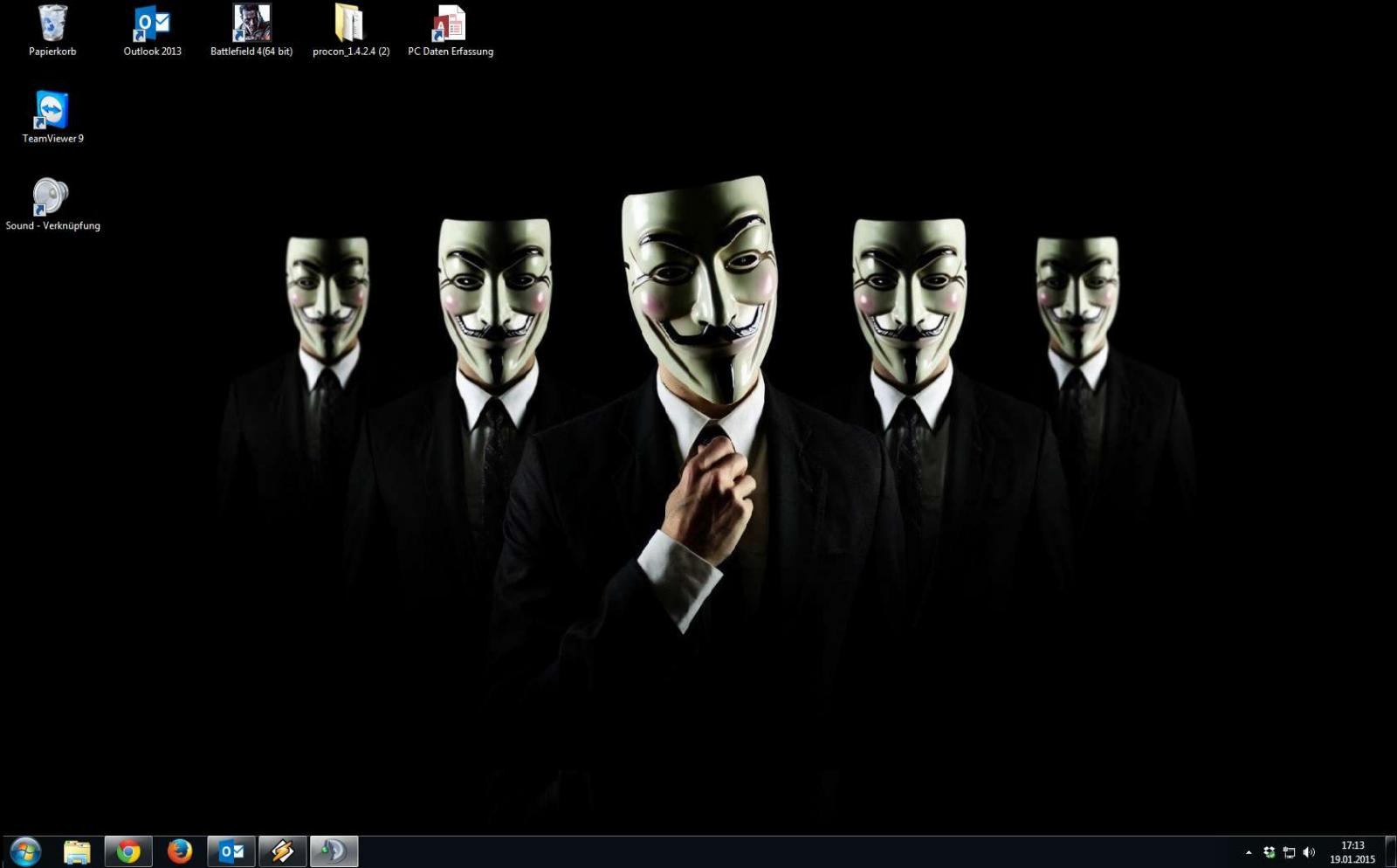This screenshot has height=868, width=1397.
Task: Click the Show Desktop button on the taskbar
Action: (1391, 851)
